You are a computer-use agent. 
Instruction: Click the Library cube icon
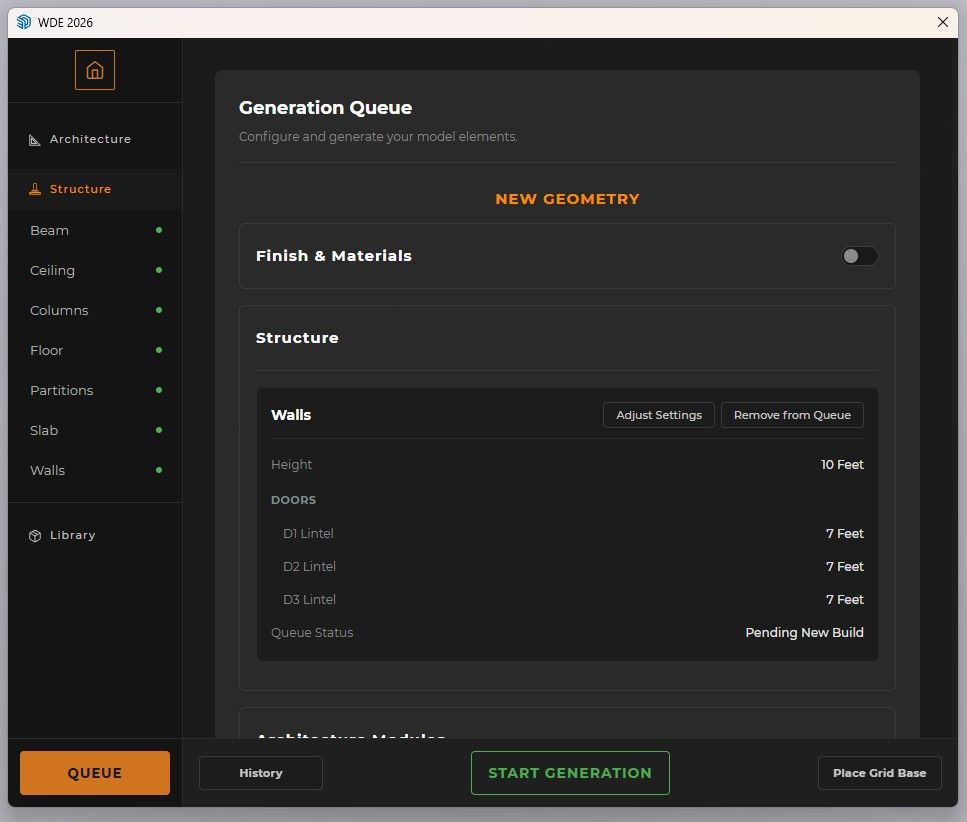(x=35, y=535)
